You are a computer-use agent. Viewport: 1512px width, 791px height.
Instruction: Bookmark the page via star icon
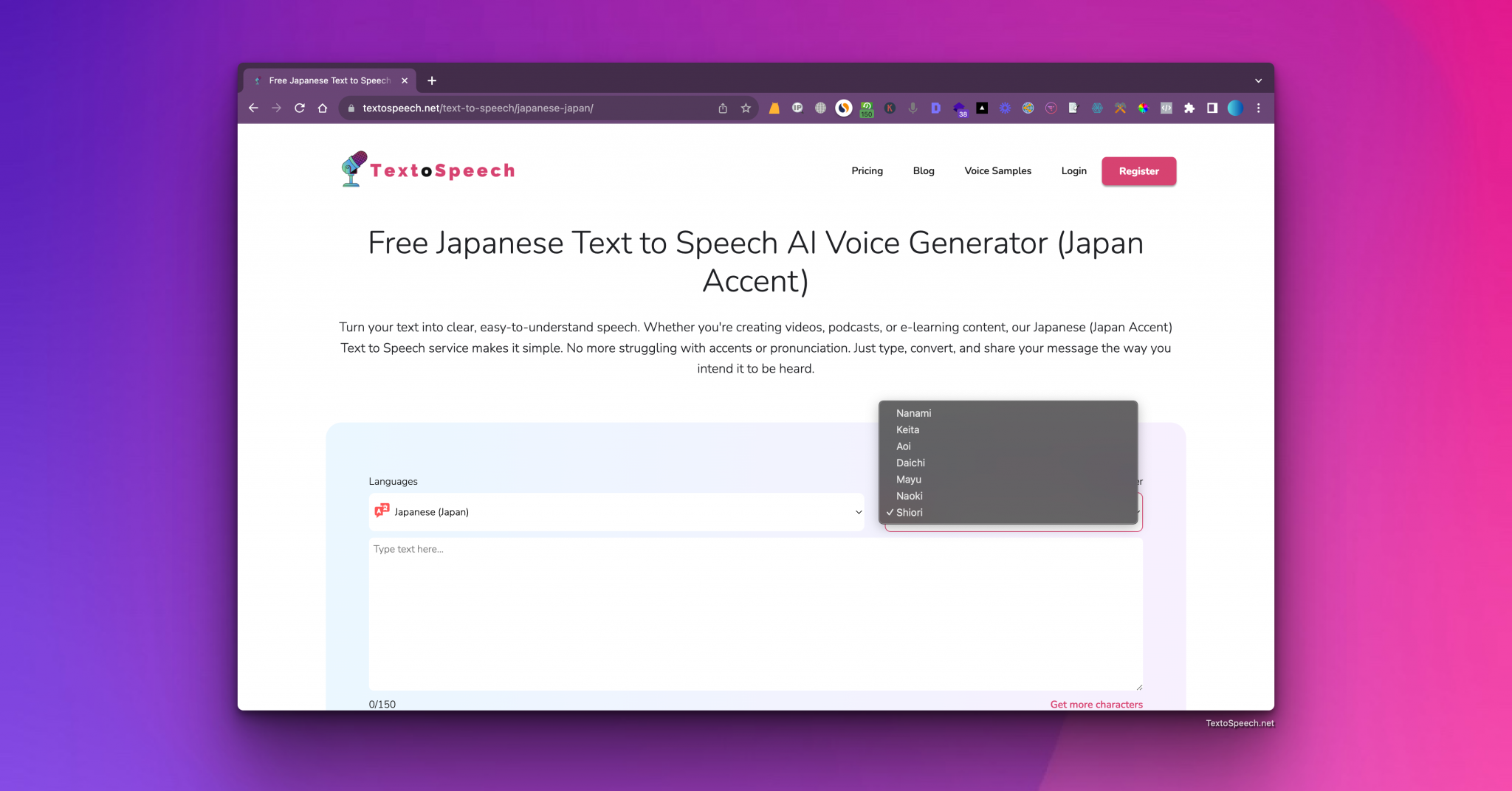[745, 108]
